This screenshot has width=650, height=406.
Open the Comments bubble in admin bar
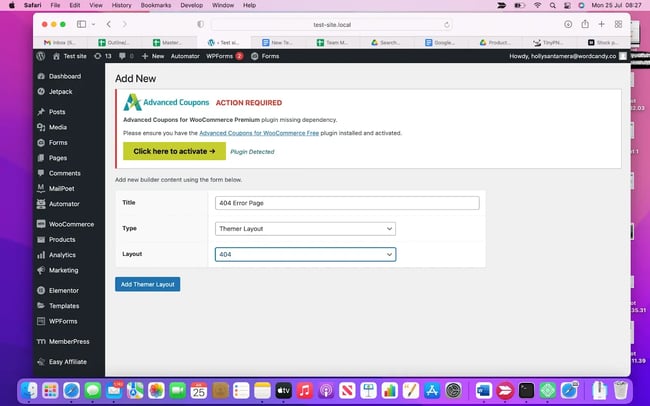click(x=120, y=56)
